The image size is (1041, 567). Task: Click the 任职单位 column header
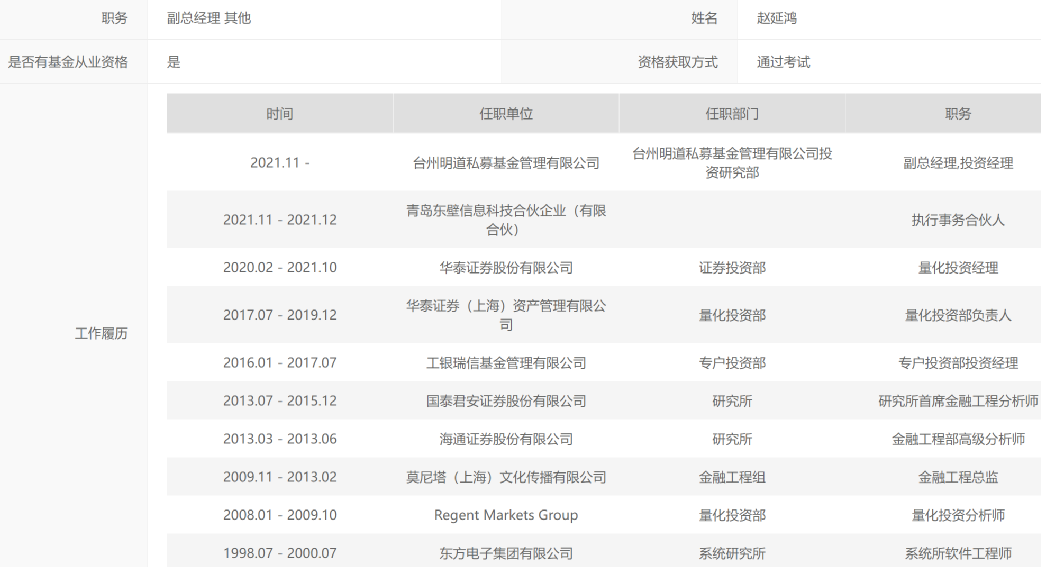tap(506, 114)
